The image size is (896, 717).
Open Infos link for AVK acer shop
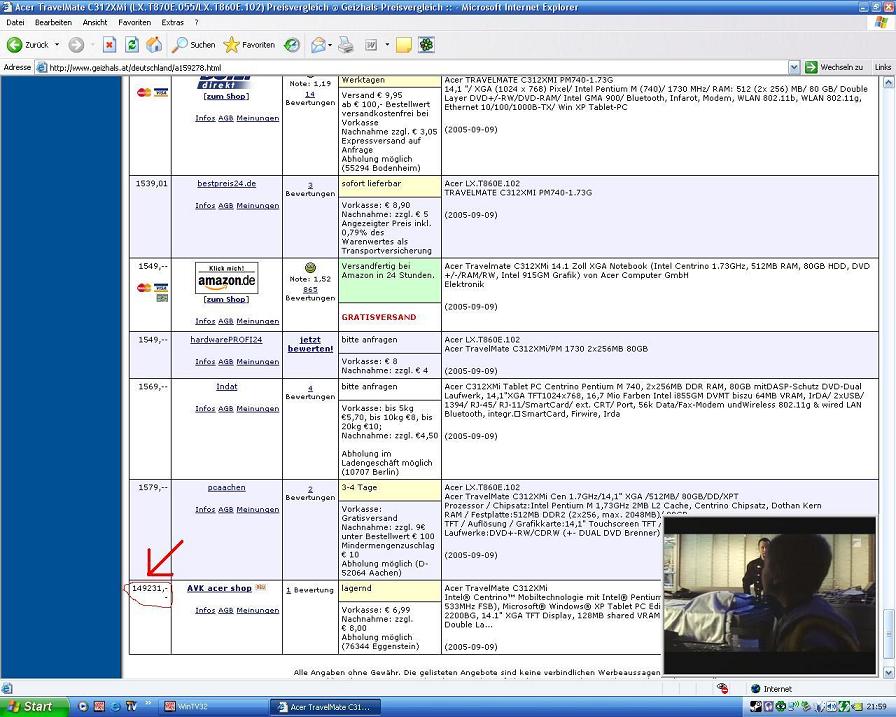205,610
